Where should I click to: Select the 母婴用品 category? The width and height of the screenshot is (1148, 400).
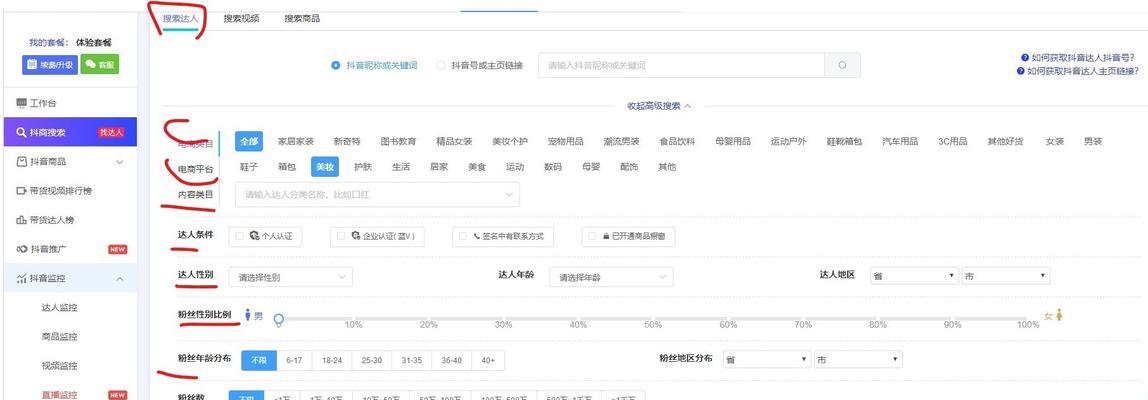733,141
